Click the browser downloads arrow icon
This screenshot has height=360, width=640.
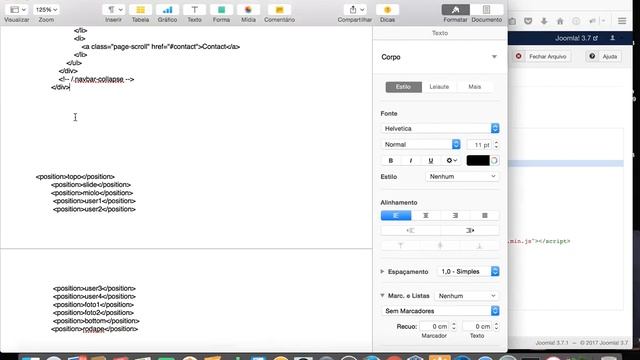tap(544, 21)
